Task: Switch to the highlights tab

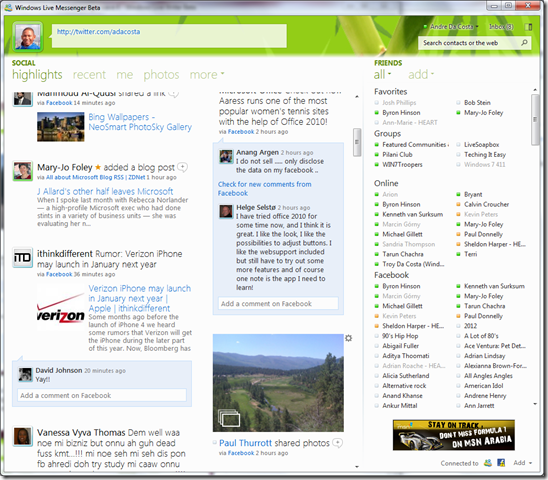Action: (37, 74)
